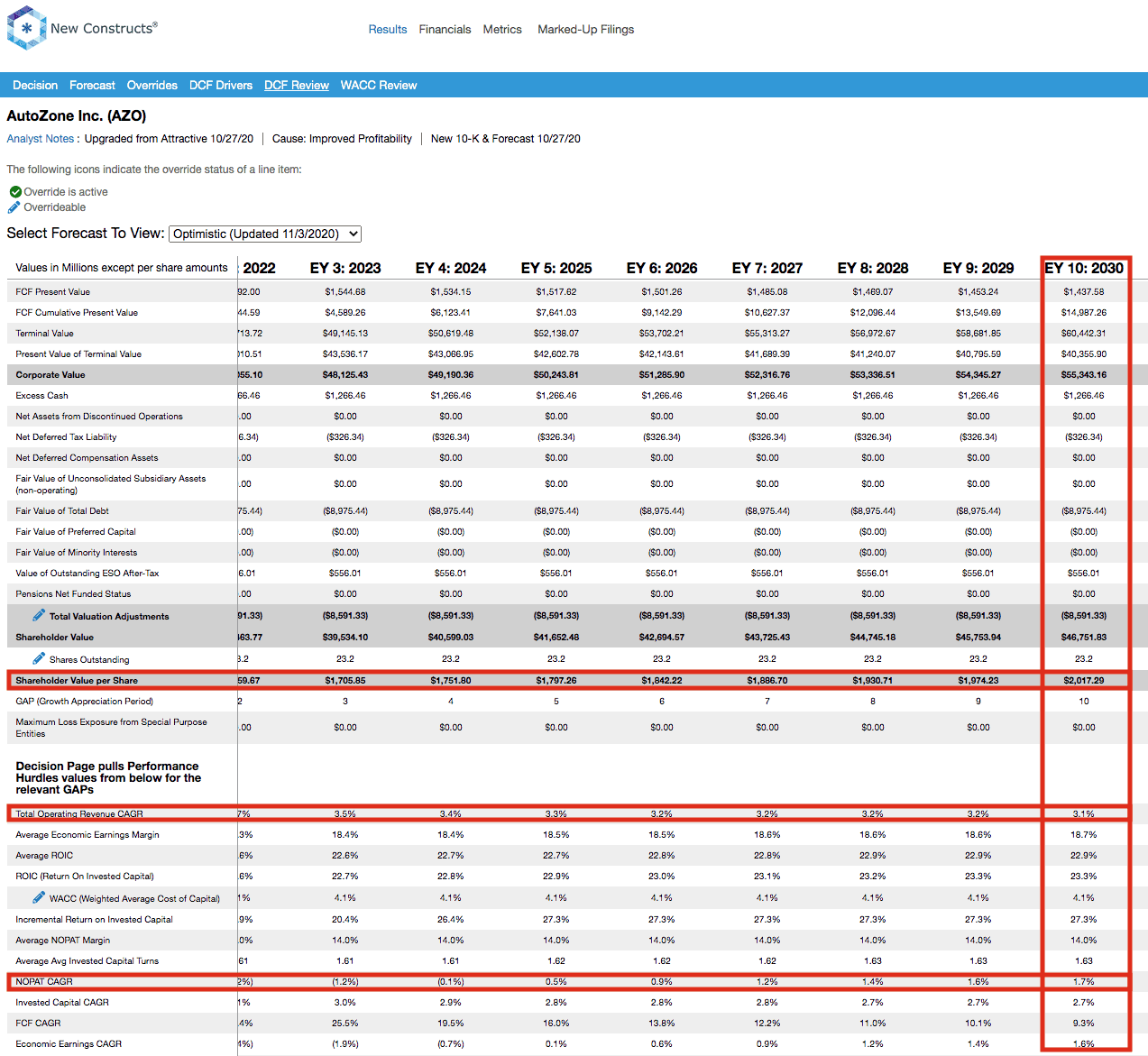
Task: Click New 10-K & Forecast 10/27/20 note
Action: pos(506,139)
